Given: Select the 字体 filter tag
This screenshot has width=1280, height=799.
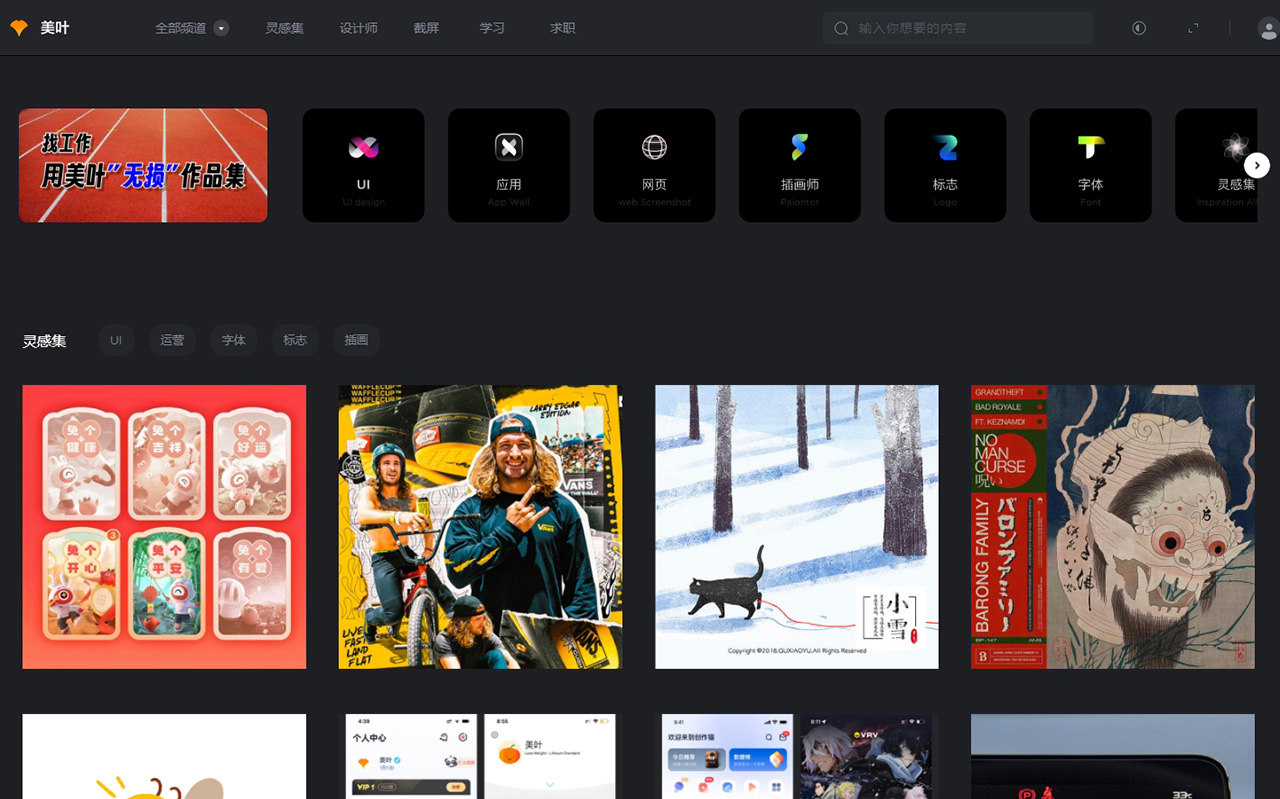Looking at the screenshot, I should click(233, 340).
